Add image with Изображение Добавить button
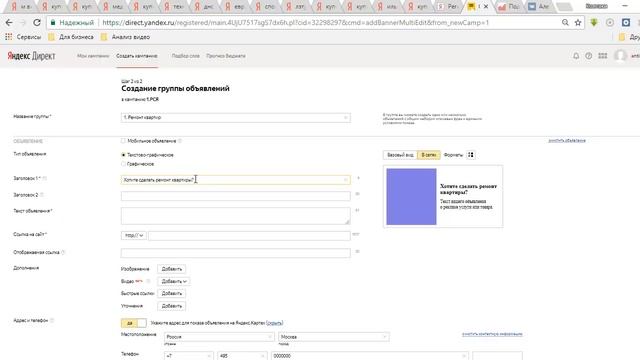 pos(171,269)
